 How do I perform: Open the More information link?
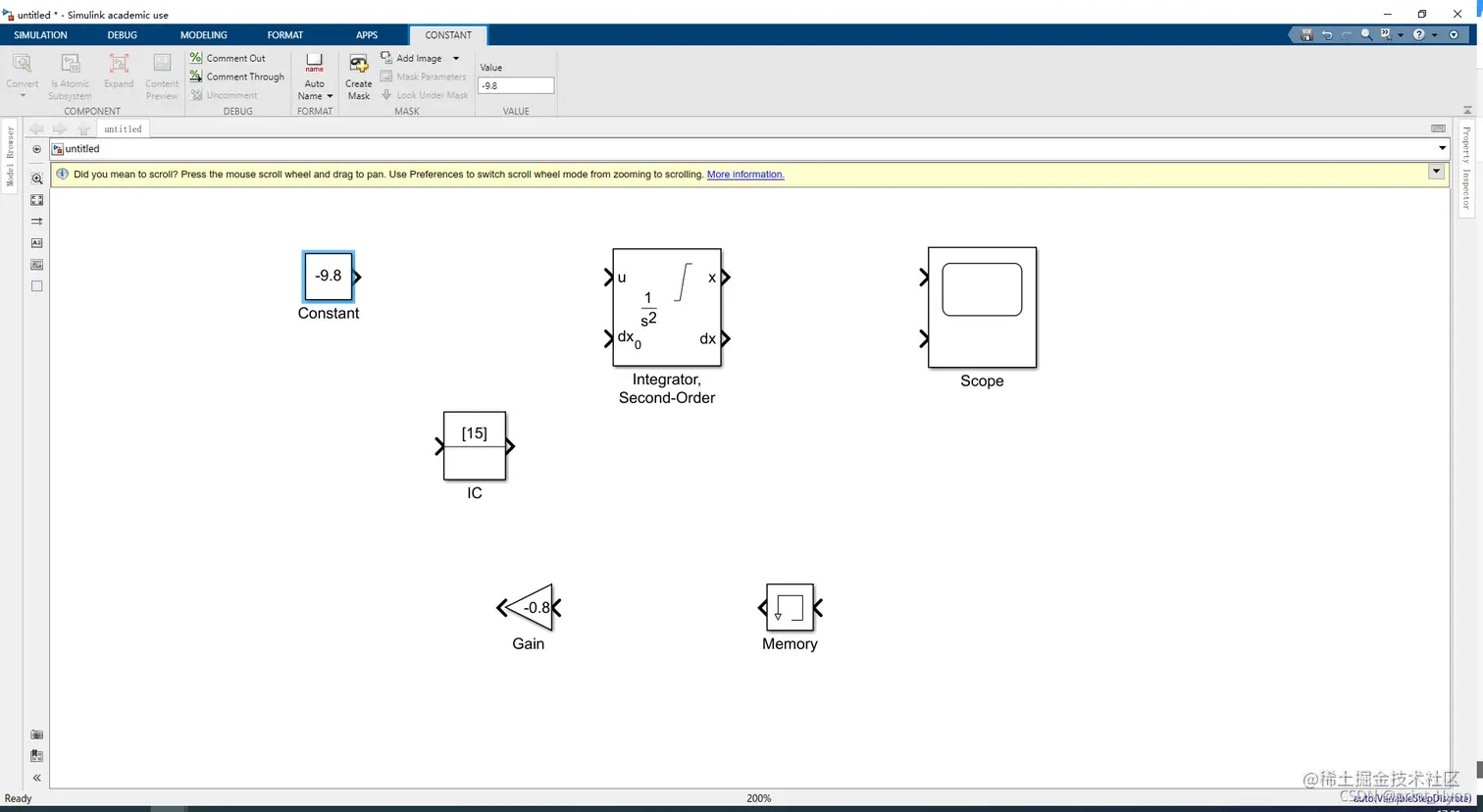click(x=745, y=175)
